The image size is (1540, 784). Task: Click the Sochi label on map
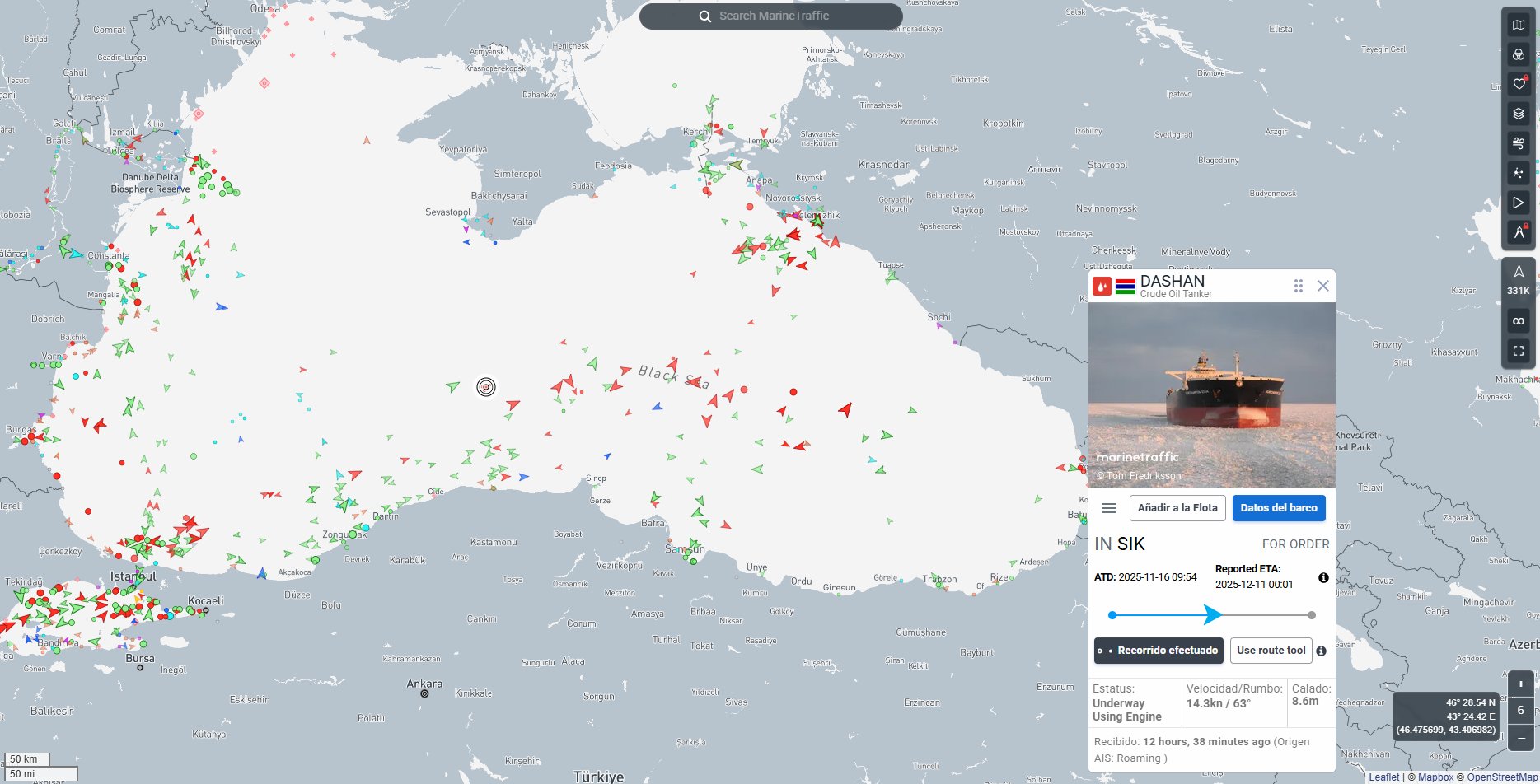(x=939, y=317)
